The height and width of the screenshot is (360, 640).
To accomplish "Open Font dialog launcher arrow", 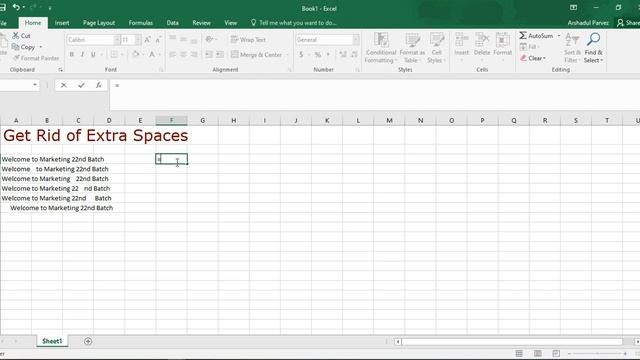I will click(161, 70).
